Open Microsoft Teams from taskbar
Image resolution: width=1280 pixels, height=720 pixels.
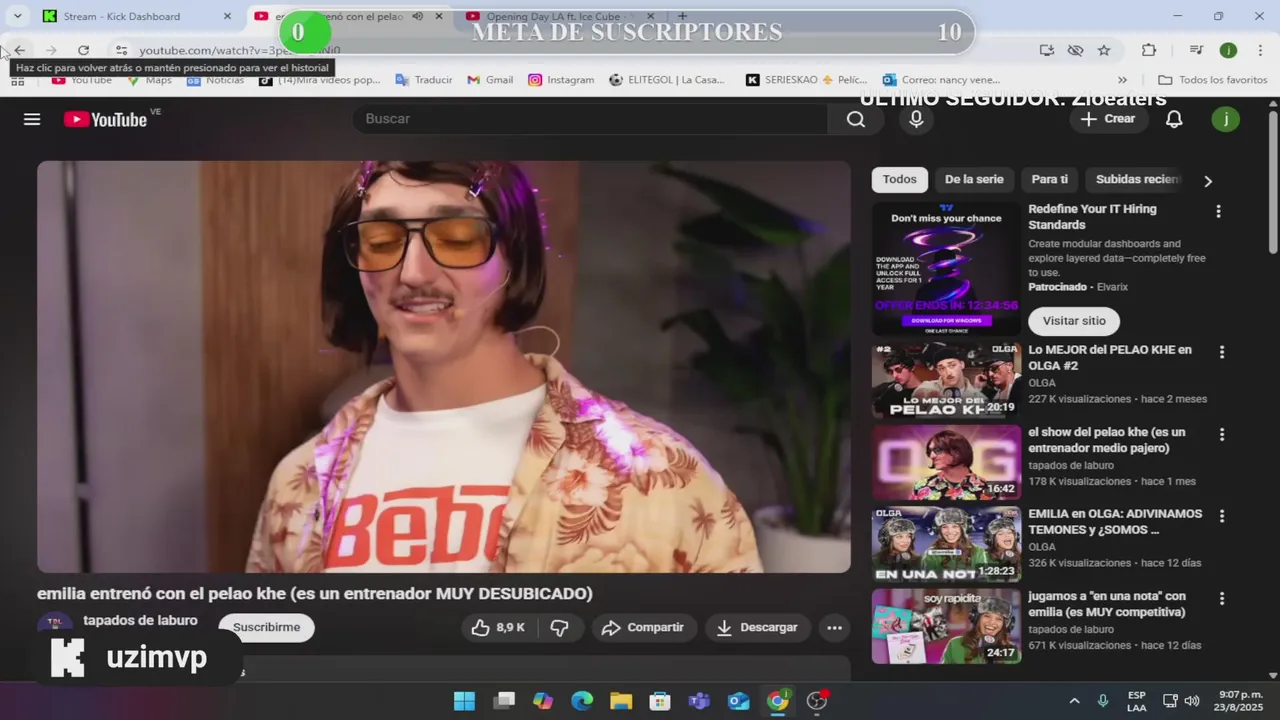coord(699,700)
